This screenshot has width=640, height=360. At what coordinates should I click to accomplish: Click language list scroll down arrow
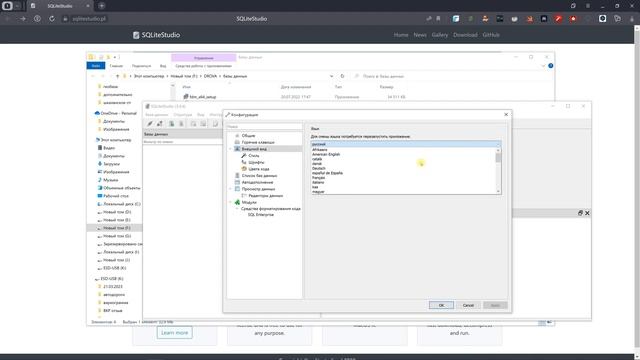[x=498, y=191]
